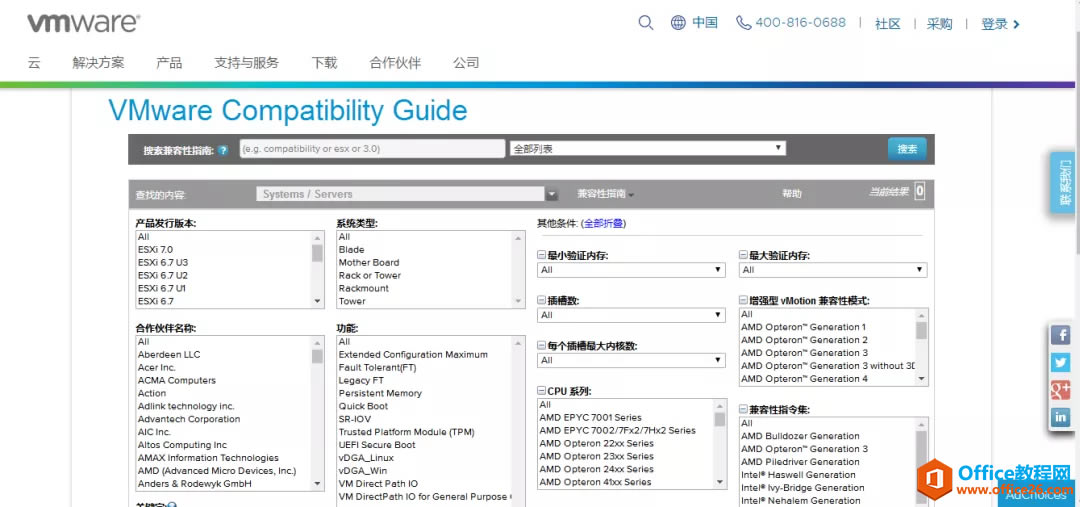Share via LinkedIn icon
Image resolution: width=1080 pixels, height=507 pixels.
click(1060, 417)
